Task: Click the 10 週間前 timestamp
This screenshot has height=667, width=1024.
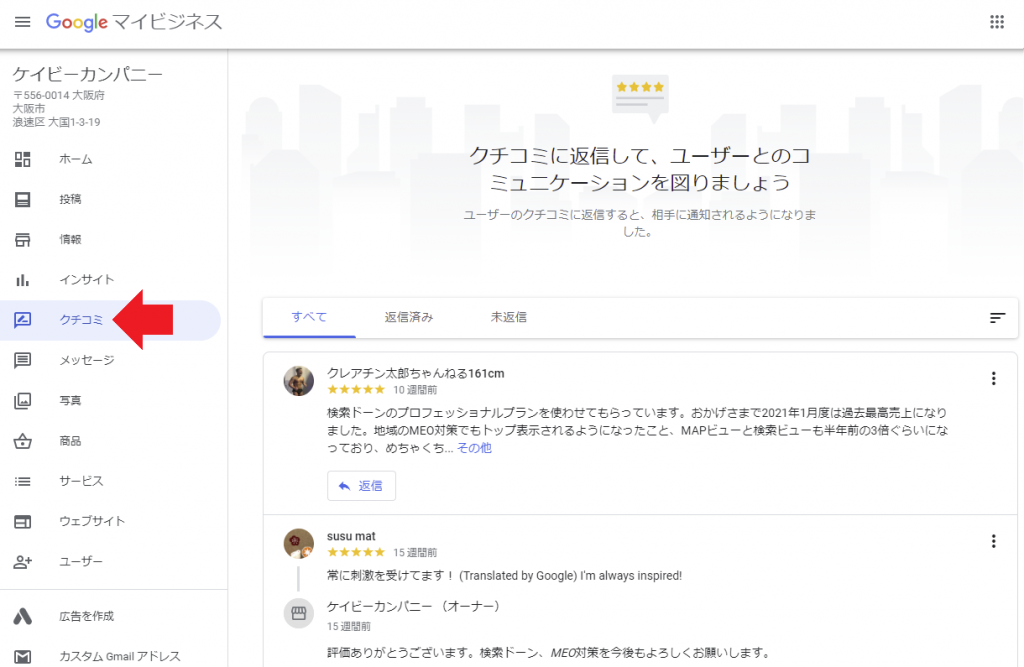Action: [415, 390]
